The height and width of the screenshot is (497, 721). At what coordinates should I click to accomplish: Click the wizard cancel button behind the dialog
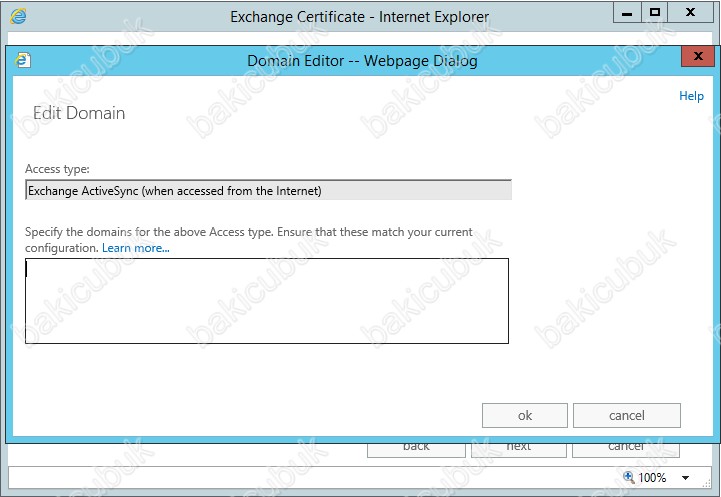tap(626, 448)
